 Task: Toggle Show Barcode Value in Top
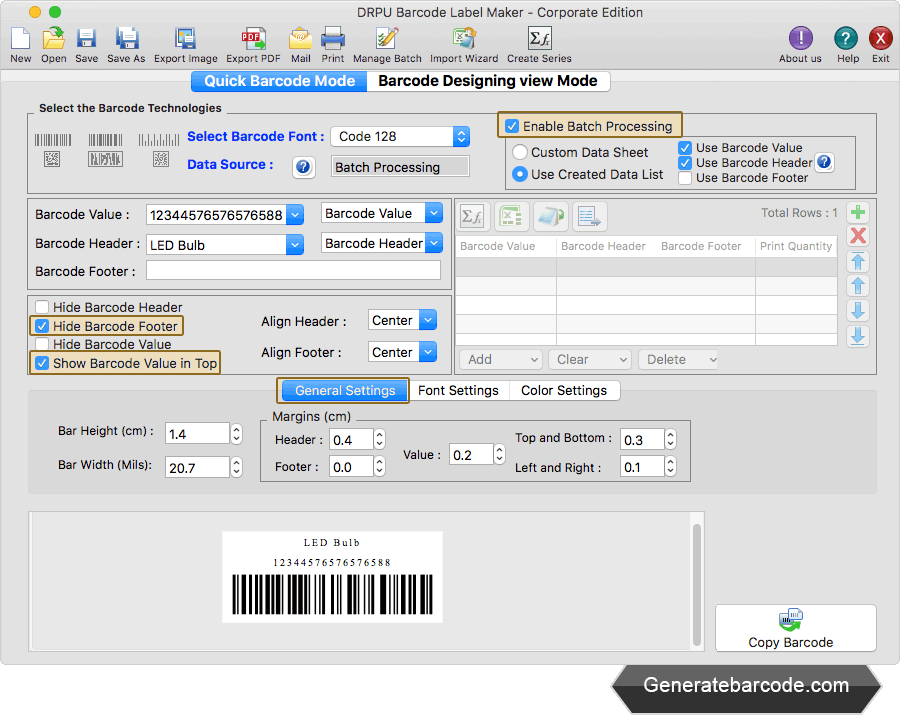click(x=42, y=363)
